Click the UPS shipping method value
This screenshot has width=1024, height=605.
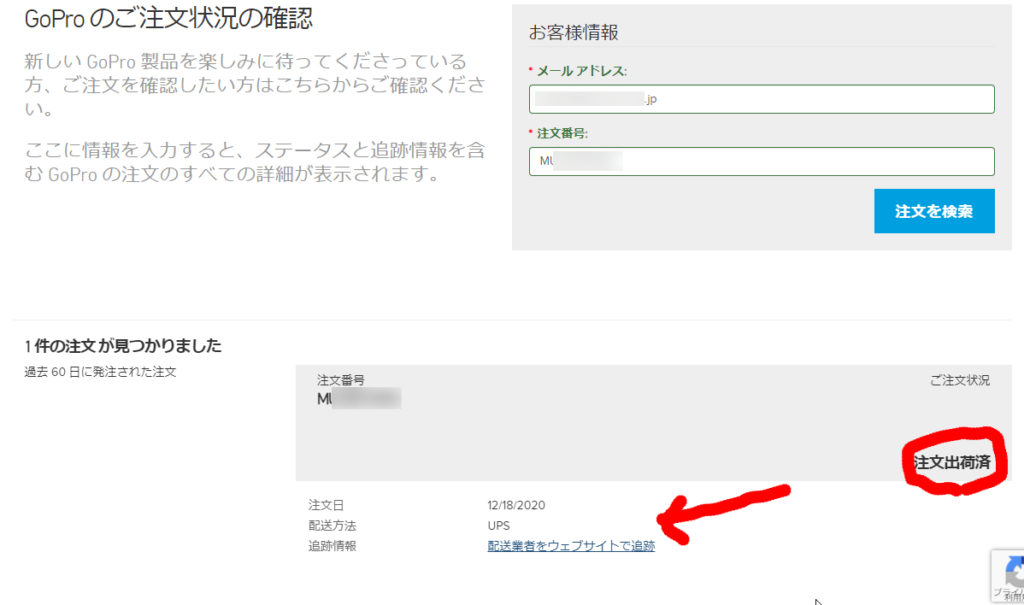coord(498,526)
